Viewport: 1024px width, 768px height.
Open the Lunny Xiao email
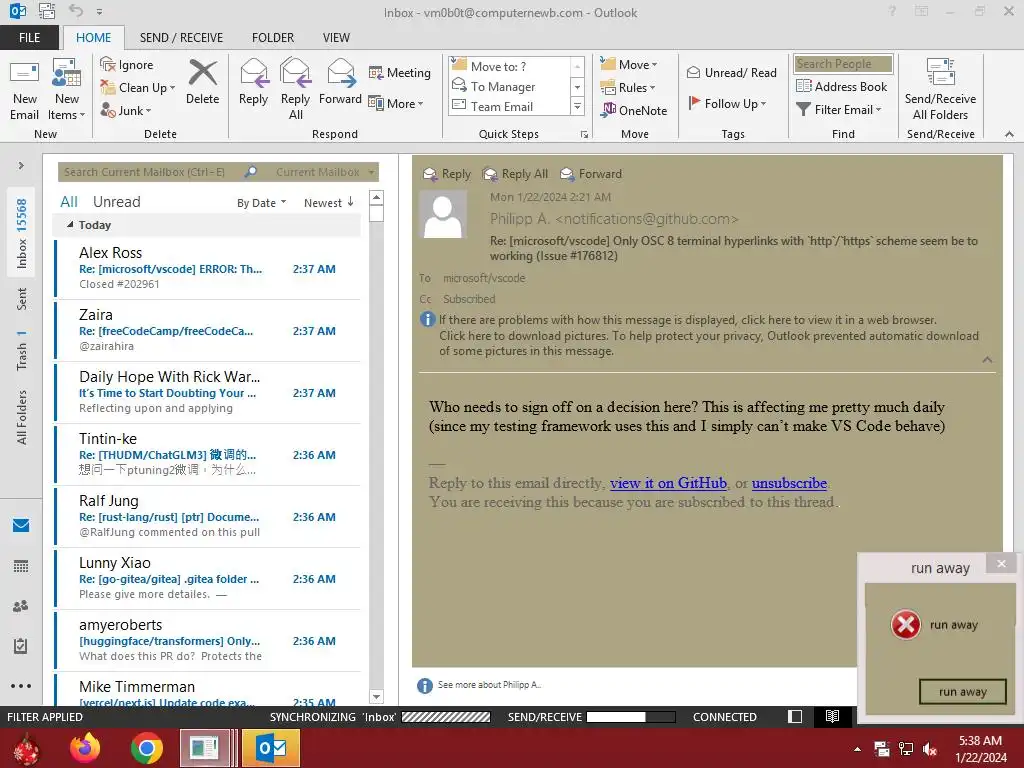coord(208,578)
